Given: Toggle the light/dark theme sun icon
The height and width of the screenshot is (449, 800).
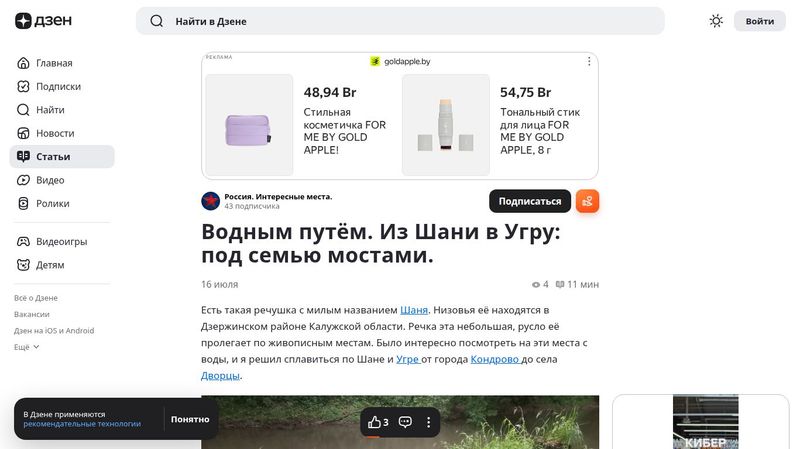Looking at the screenshot, I should 716,21.
